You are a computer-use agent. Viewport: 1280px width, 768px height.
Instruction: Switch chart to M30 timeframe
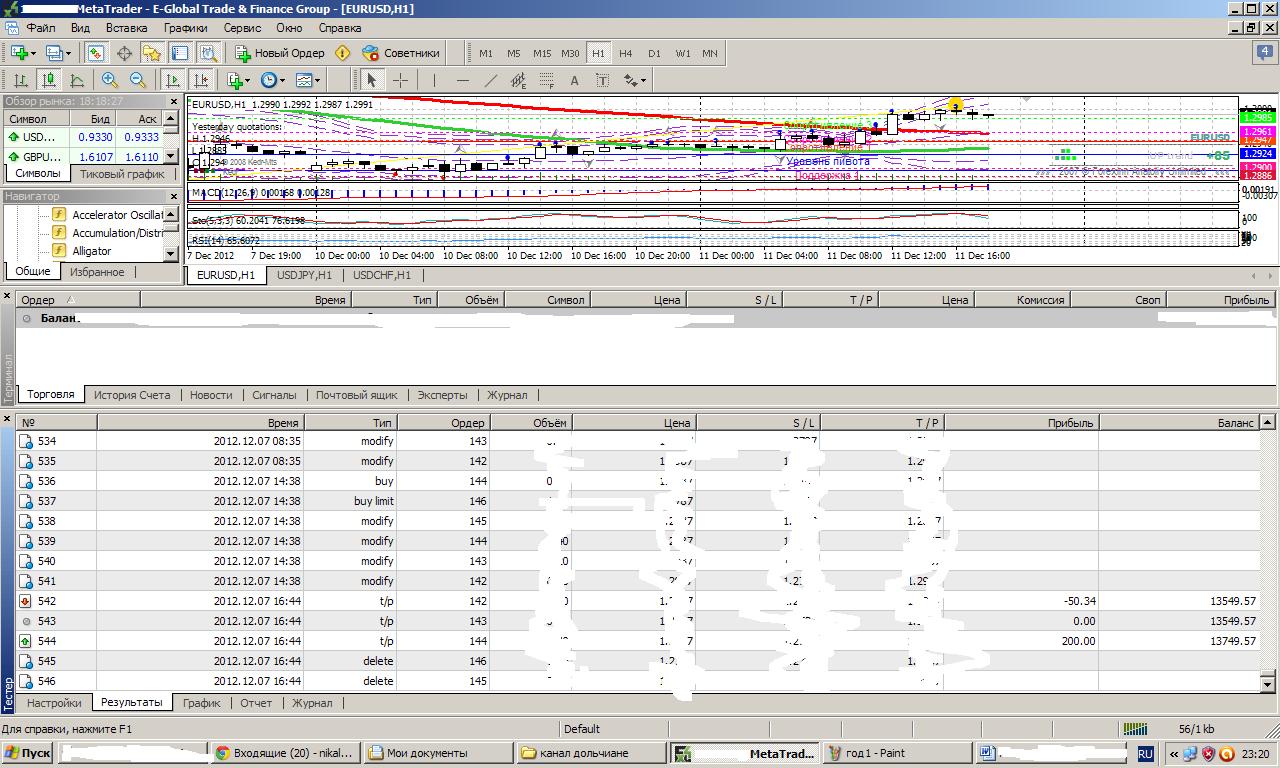(570, 53)
